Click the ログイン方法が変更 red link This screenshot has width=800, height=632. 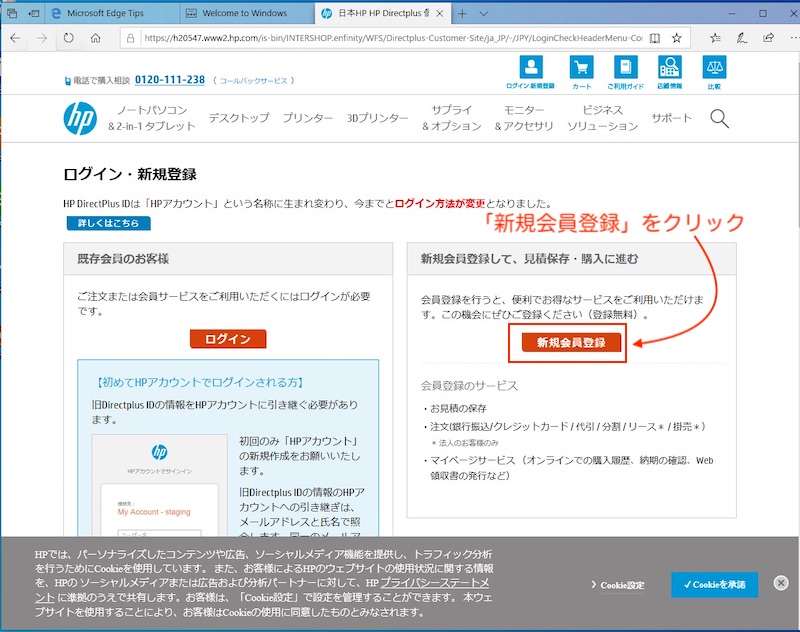click(x=440, y=204)
